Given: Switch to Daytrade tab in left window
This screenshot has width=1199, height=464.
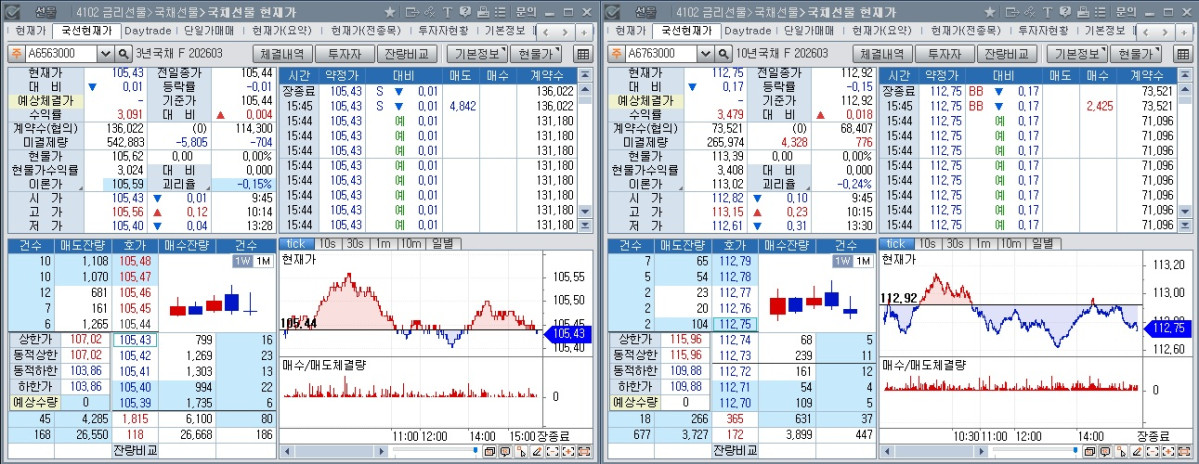Looking at the screenshot, I should point(148,31).
